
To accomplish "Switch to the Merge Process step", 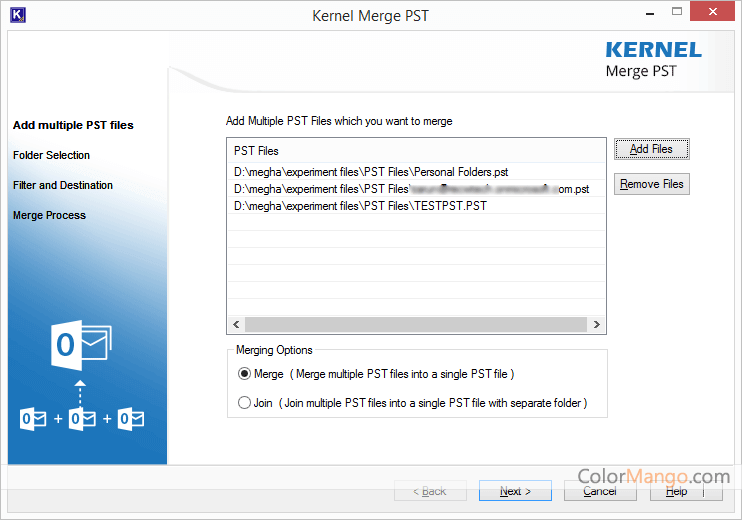I will coord(49,215).
